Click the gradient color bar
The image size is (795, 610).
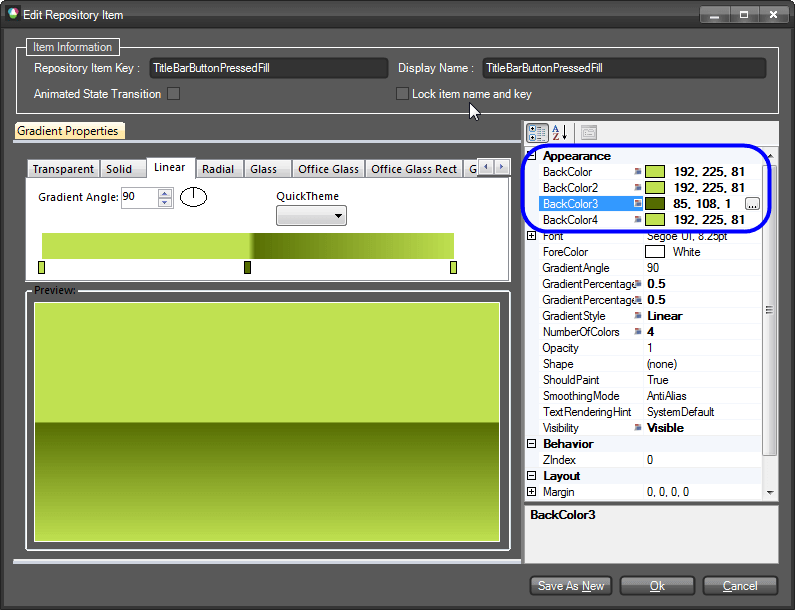[x=247, y=246]
